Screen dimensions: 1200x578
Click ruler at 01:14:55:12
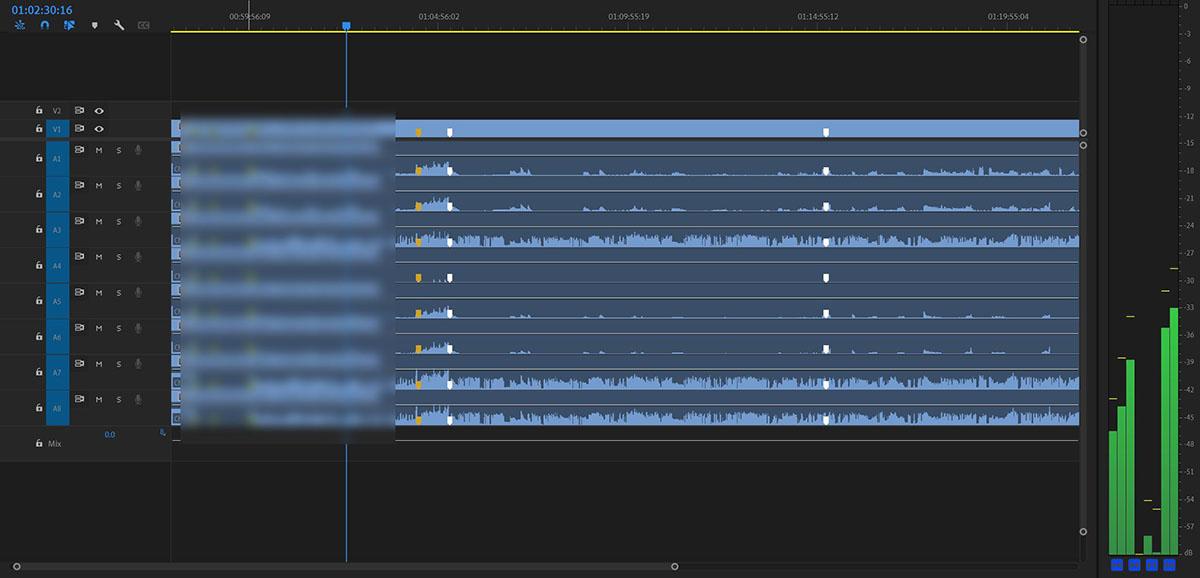point(818,16)
